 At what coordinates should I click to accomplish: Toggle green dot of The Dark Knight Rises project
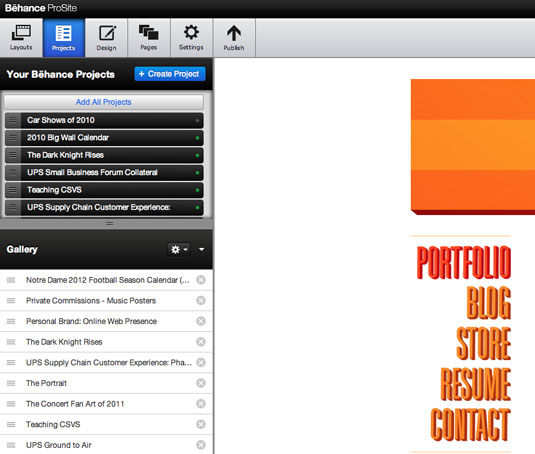pos(197,155)
